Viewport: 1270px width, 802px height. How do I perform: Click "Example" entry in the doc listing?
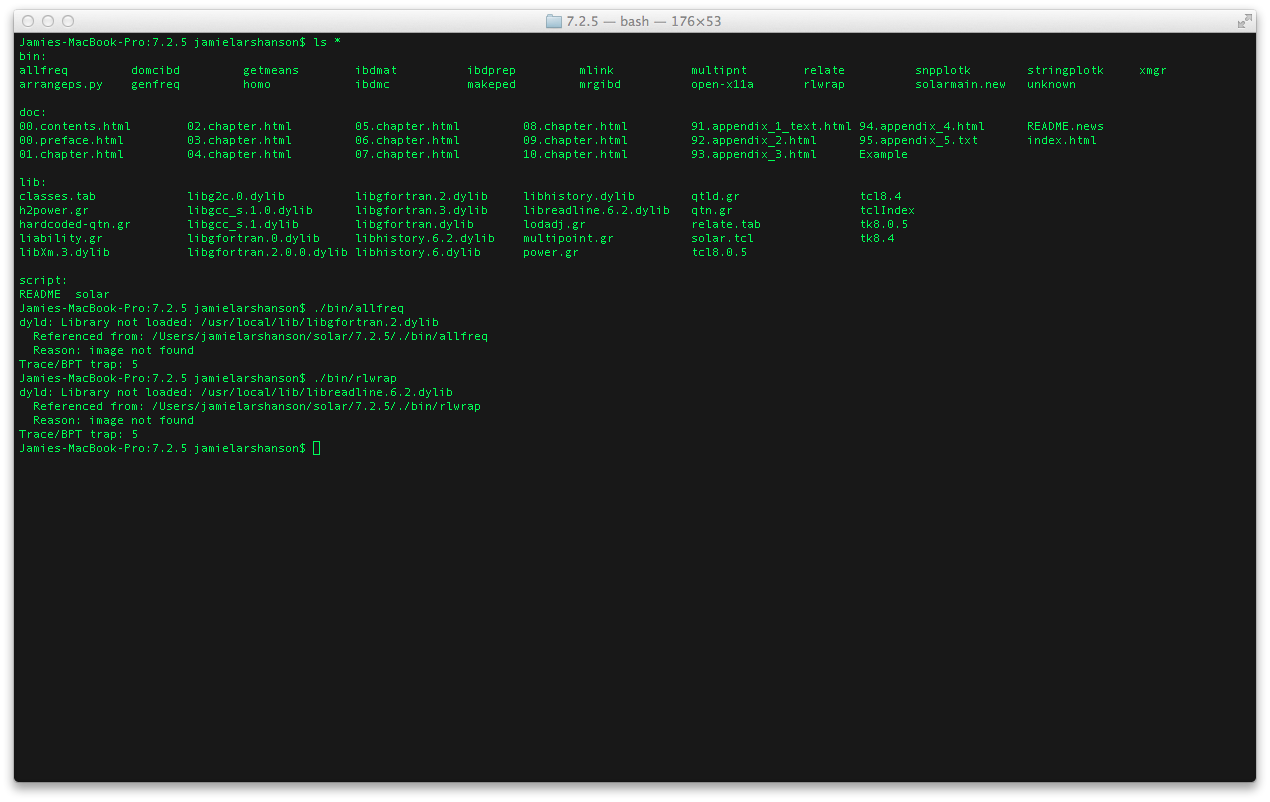[883, 154]
